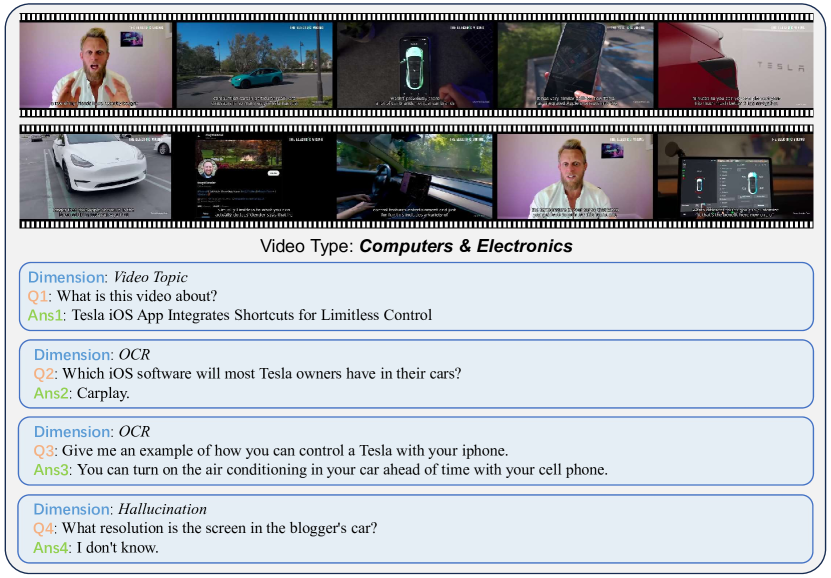Click the answer "Tesla iOS App Integrates Shortcuts for Limitless Control"
This screenshot has height=578, width=831.
(x=252, y=315)
